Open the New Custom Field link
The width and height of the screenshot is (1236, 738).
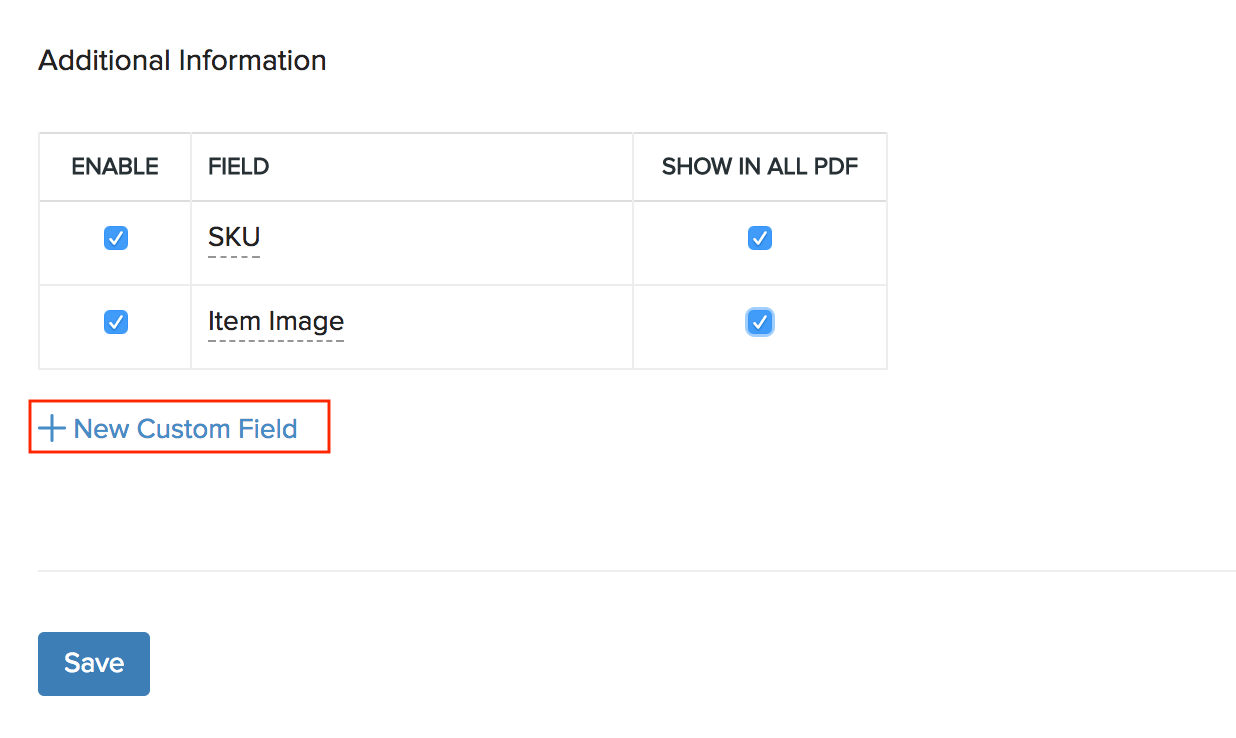[x=185, y=429]
